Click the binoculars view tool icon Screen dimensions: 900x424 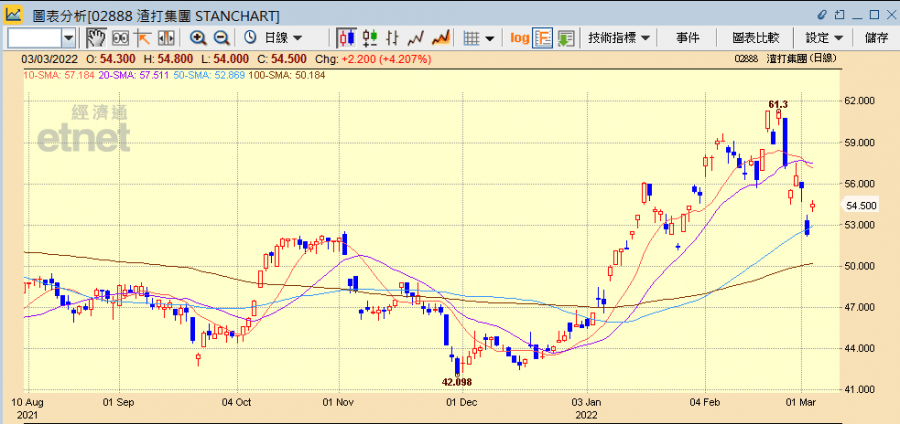click(121, 38)
